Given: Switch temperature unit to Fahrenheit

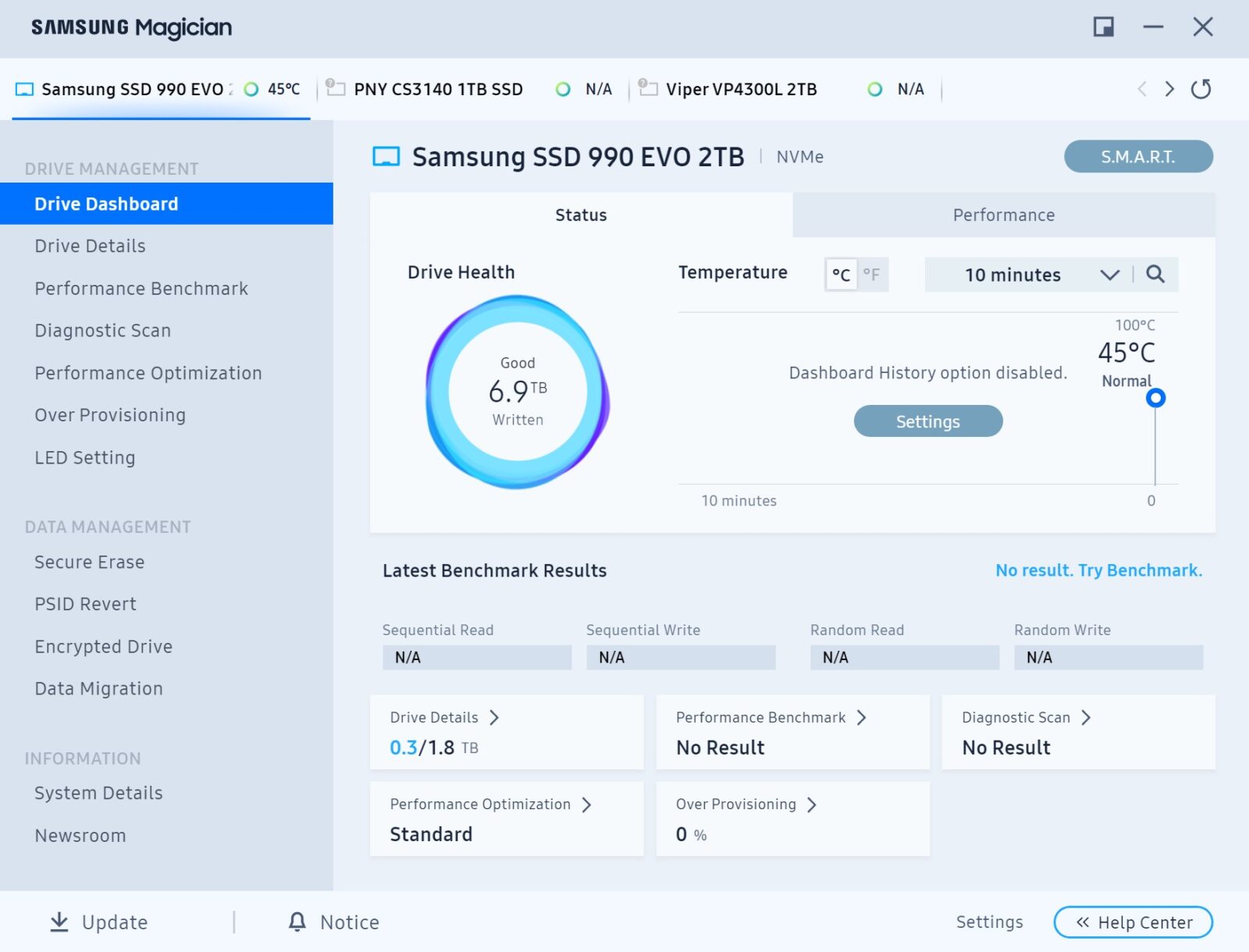Looking at the screenshot, I should pyautogui.click(x=871, y=275).
